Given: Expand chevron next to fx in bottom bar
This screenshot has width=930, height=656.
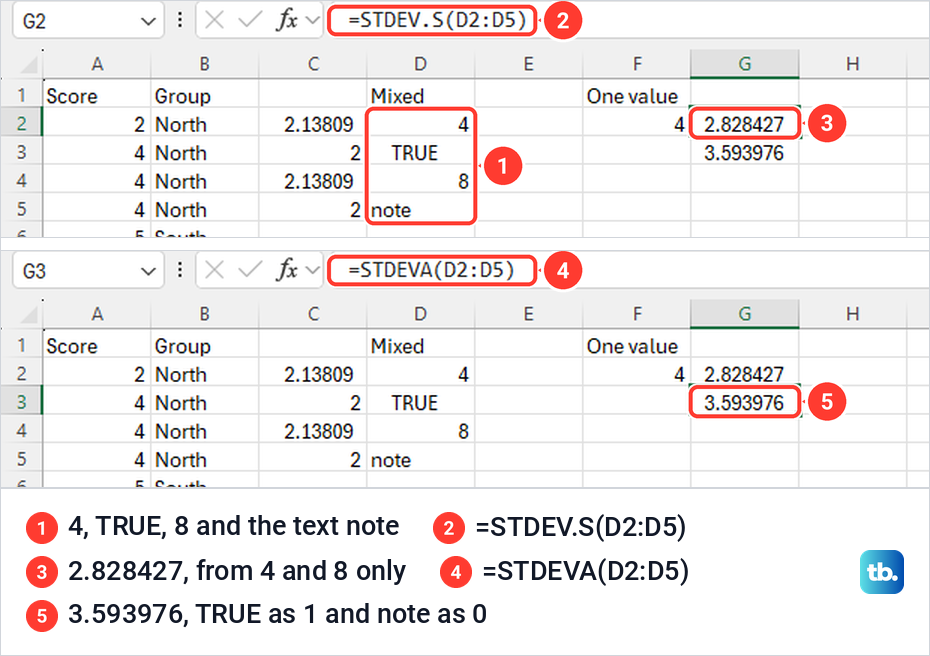Looking at the screenshot, I should click(312, 271).
